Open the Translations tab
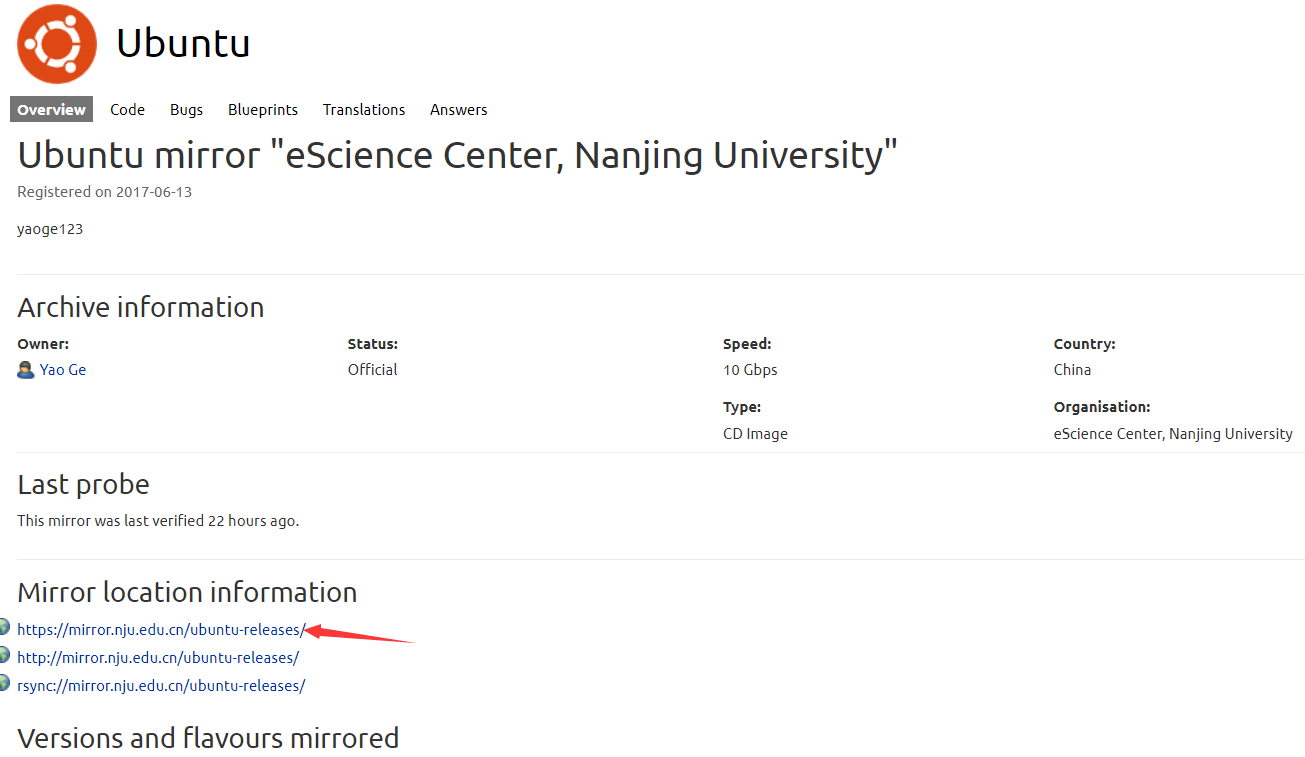 point(364,110)
